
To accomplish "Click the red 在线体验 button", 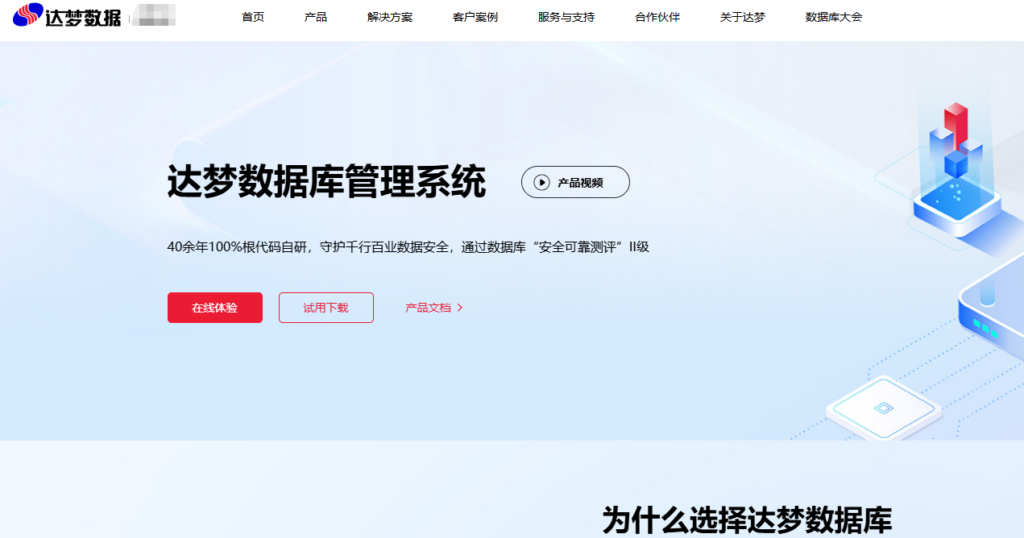I will click(215, 308).
